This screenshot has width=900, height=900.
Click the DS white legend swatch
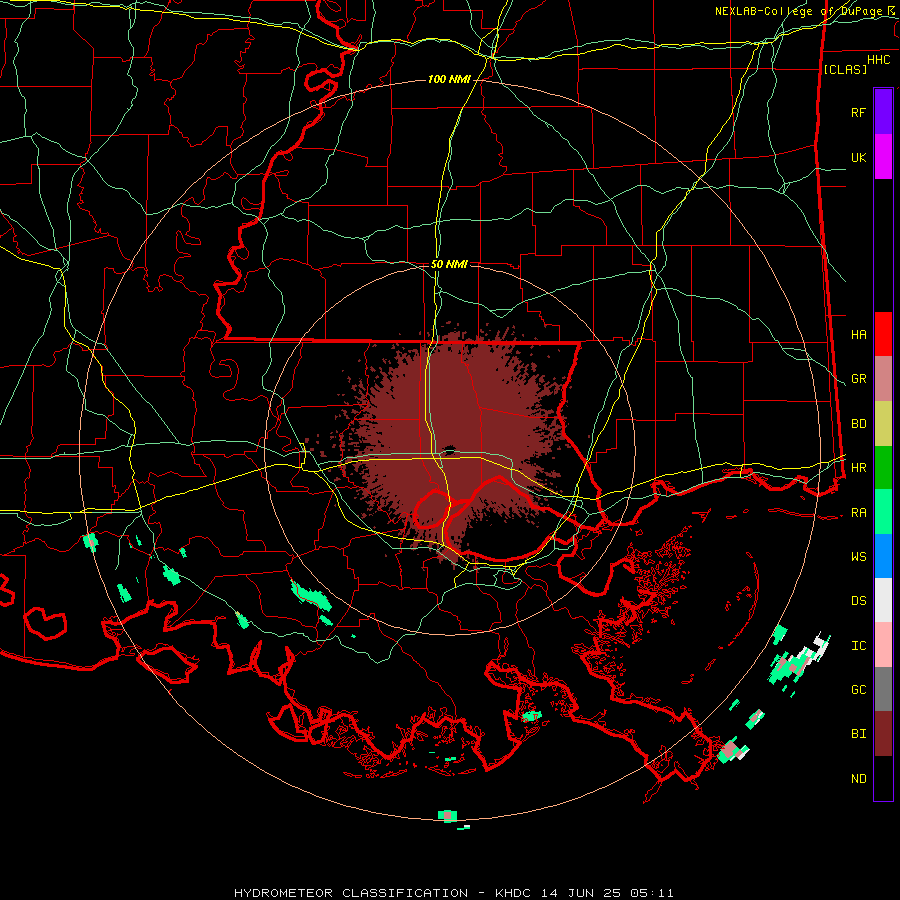[883, 600]
